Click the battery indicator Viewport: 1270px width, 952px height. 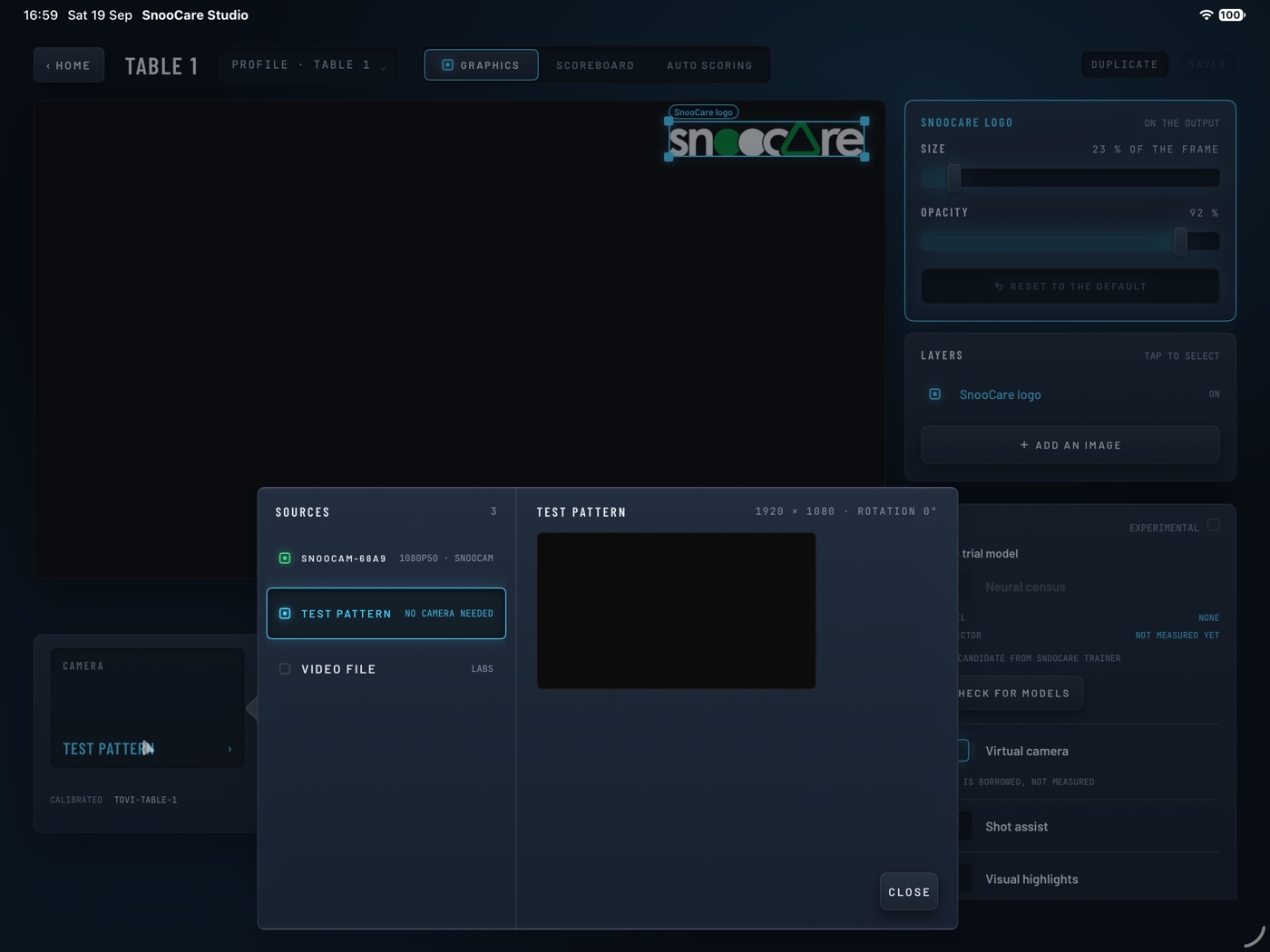coord(1232,15)
